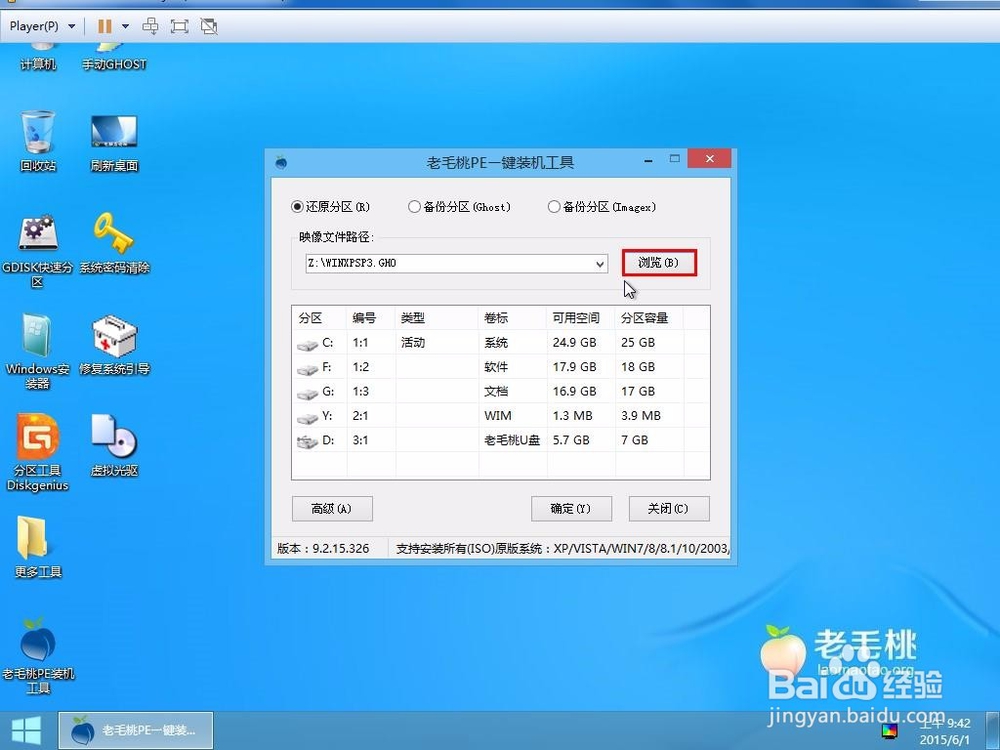
Task: Click the 确定(Y) confirm button
Action: coord(571,509)
